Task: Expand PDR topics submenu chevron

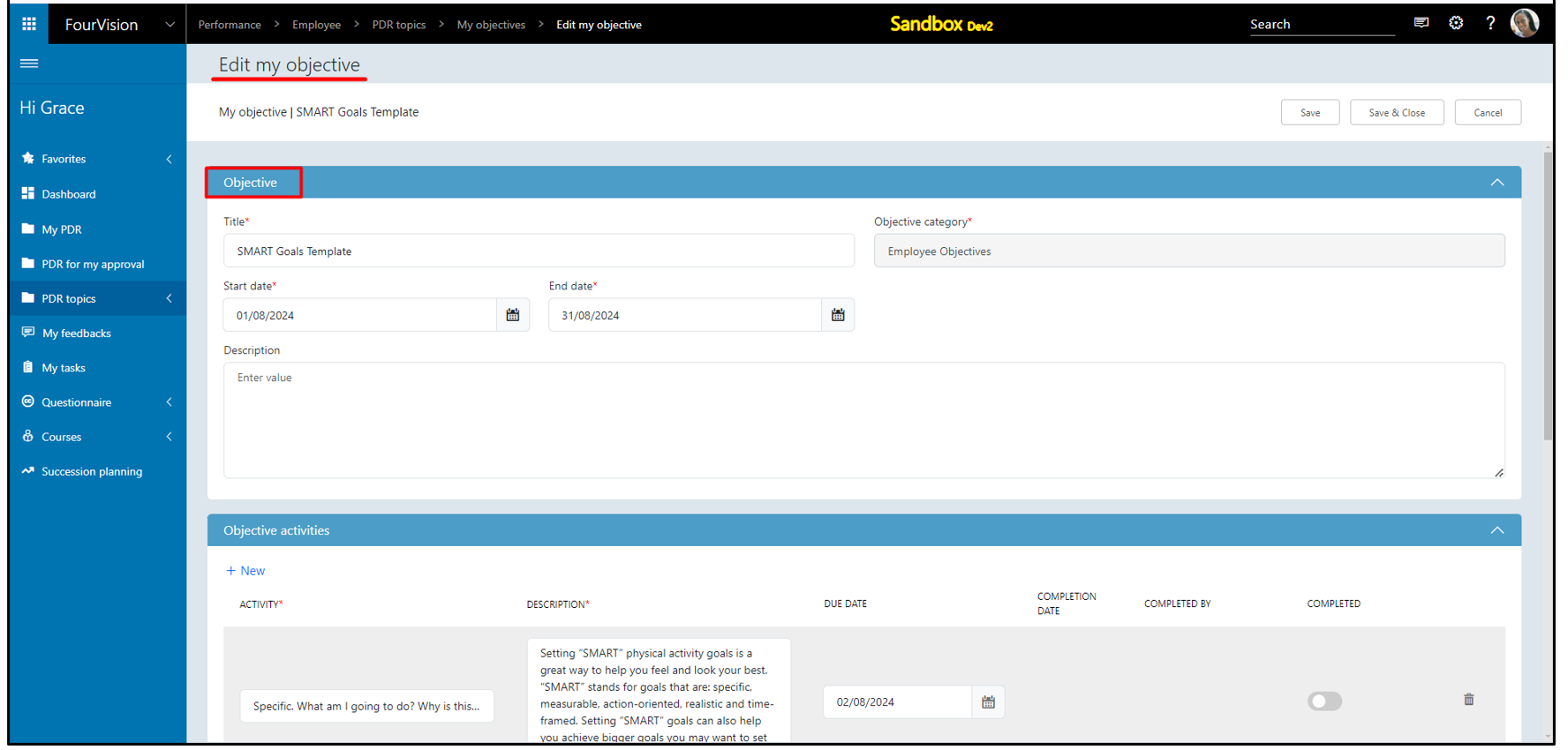Action: tap(170, 298)
